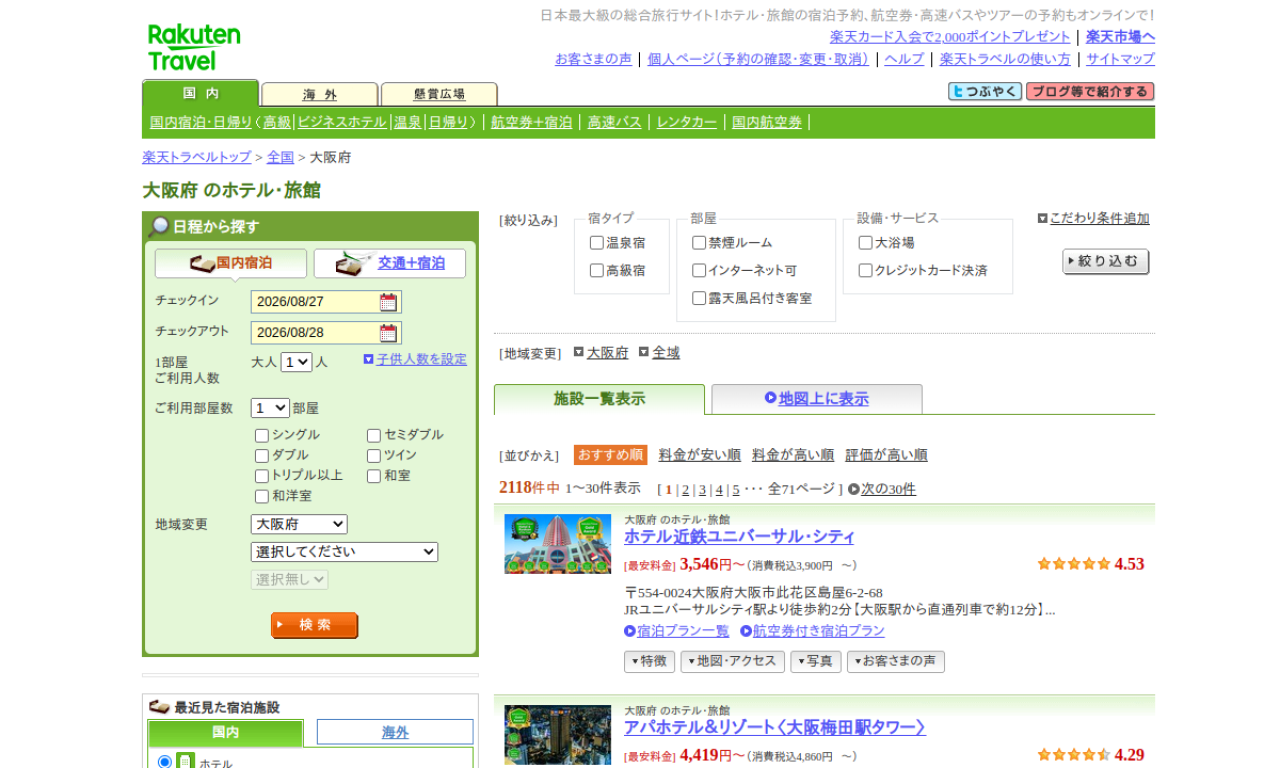
Task: Go to results page 2
Action: tap(686, 489)
